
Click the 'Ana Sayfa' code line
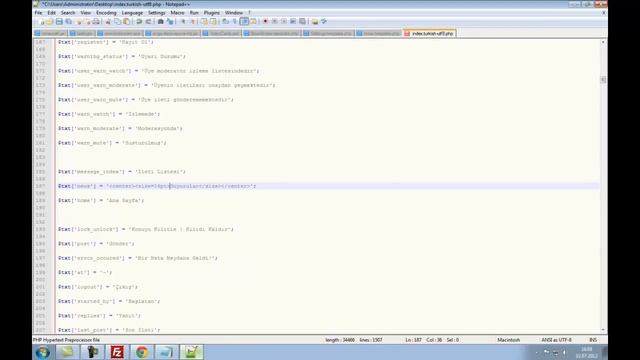101,200
